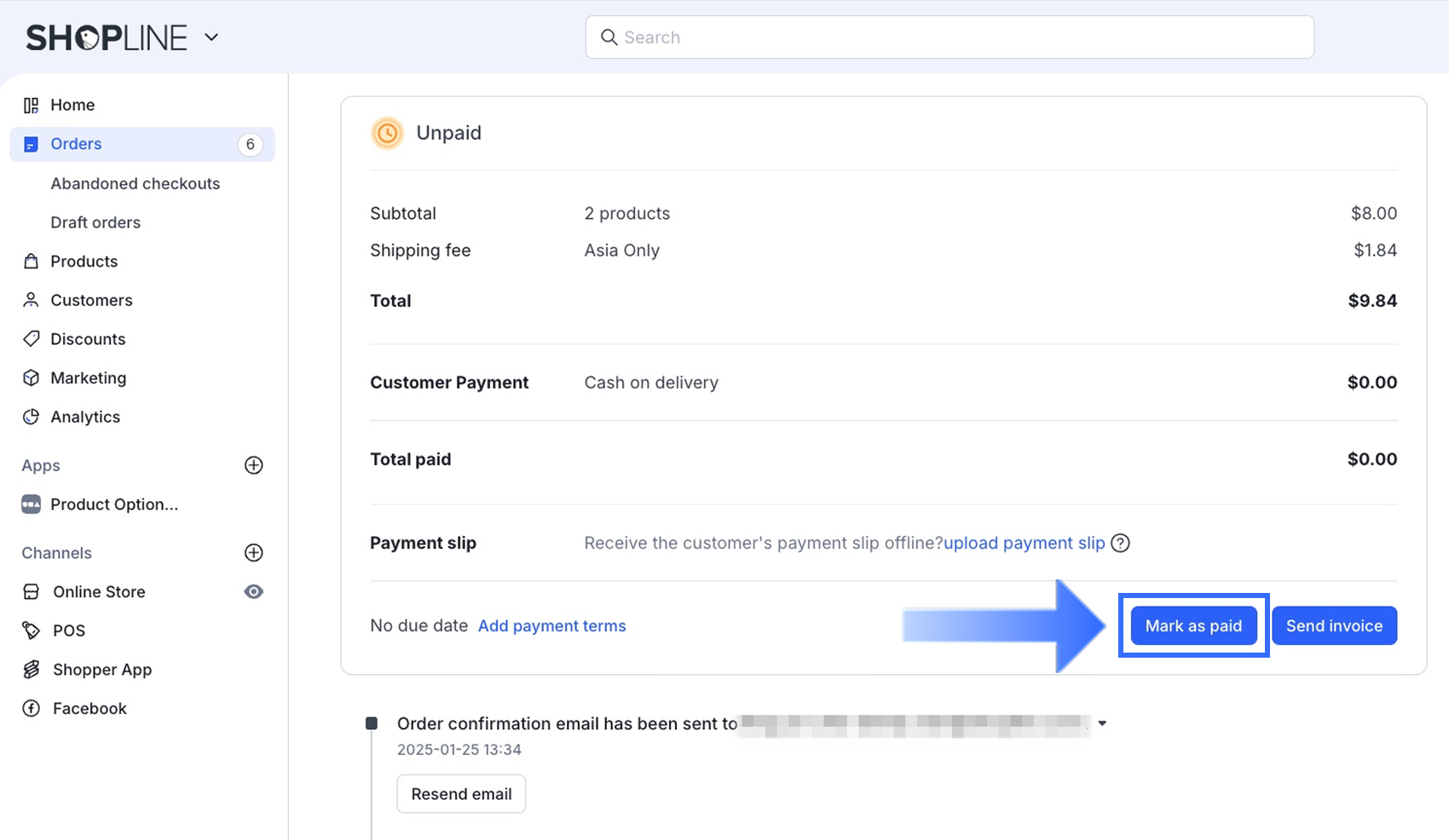Click the Analytics pie chart icon
1449x840 pixels.
click(x=32, y=417)
